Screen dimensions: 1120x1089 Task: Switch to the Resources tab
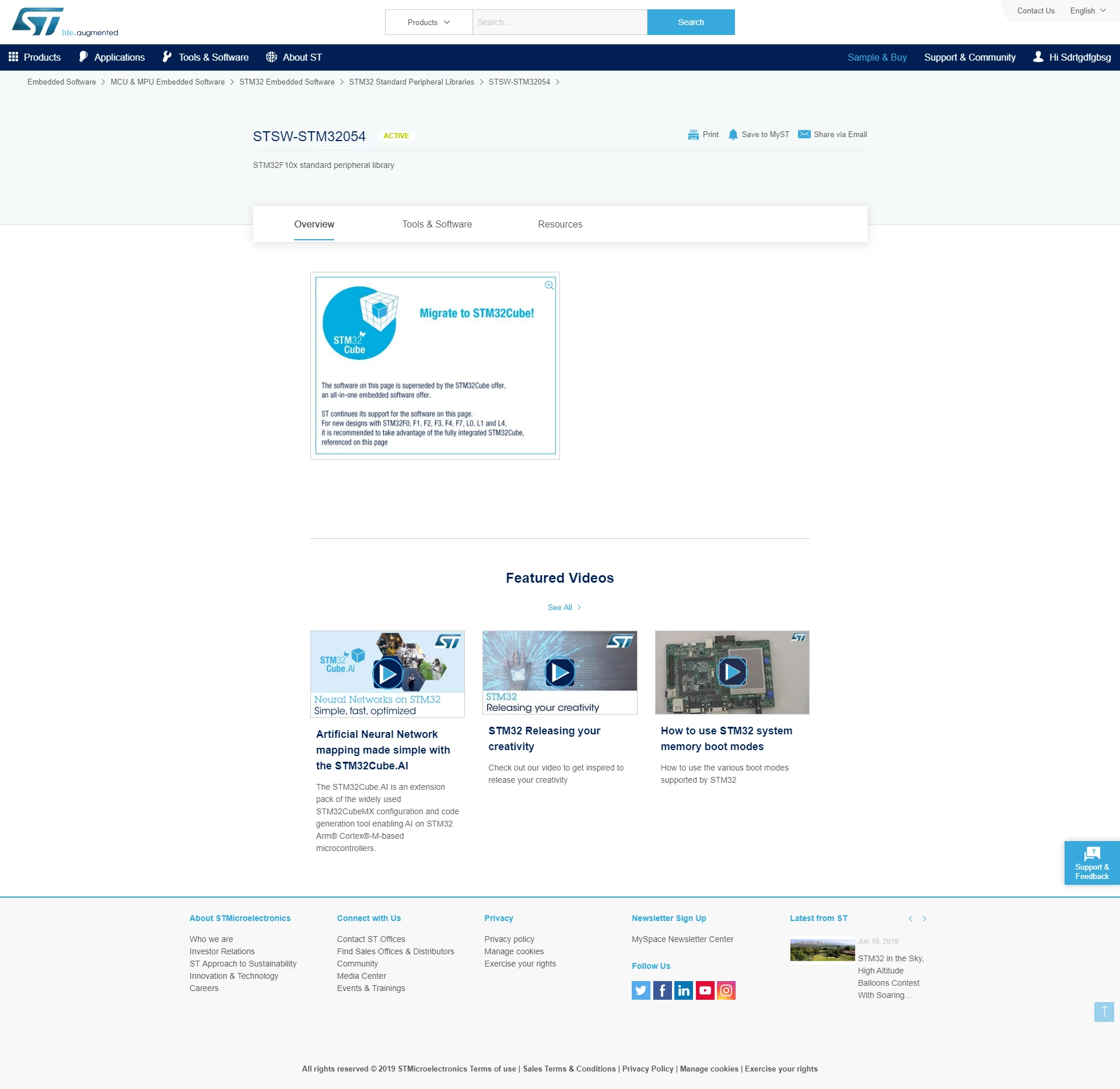point(560,224)
